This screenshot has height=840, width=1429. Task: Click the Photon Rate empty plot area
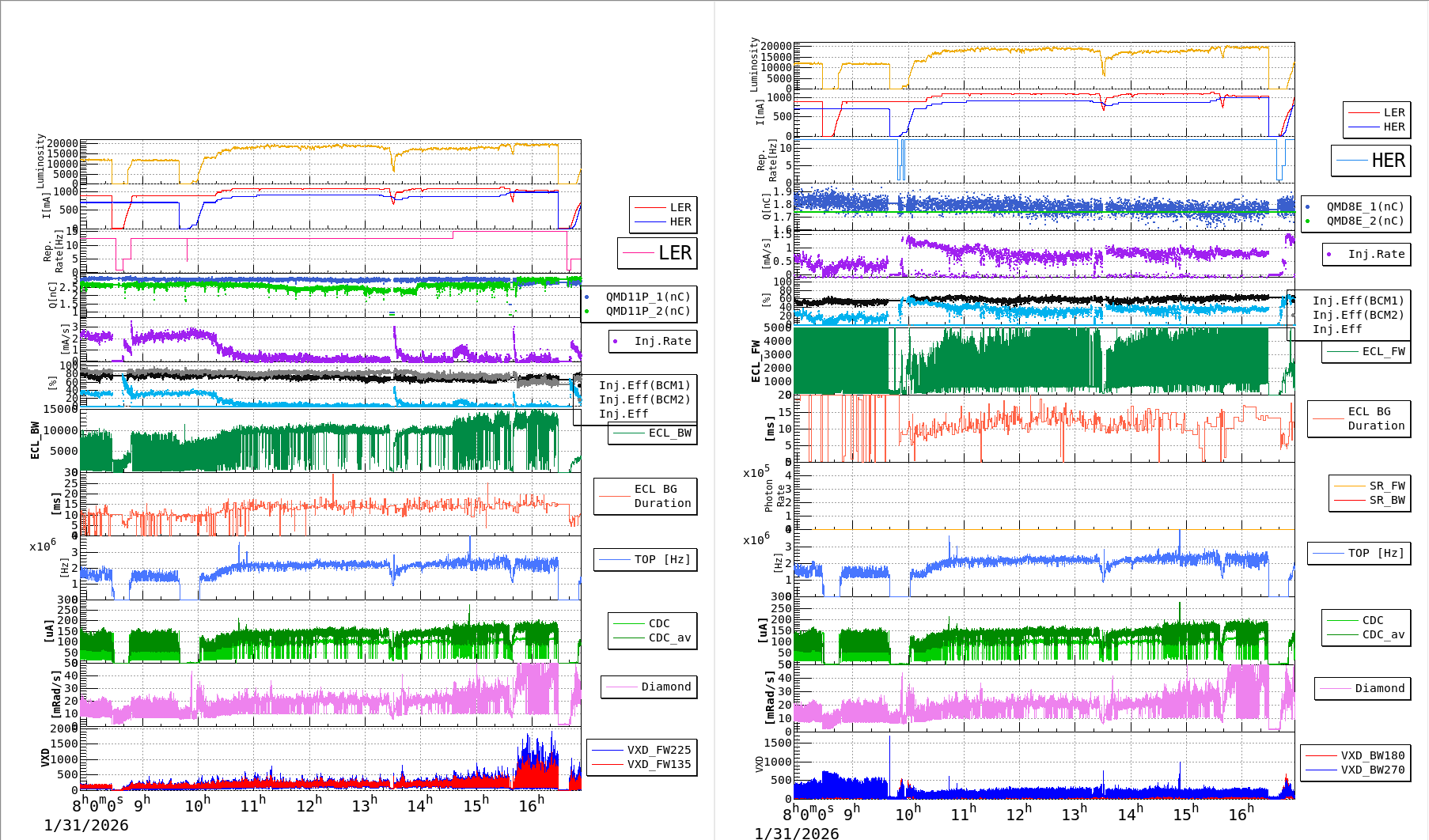[1044, 496]
